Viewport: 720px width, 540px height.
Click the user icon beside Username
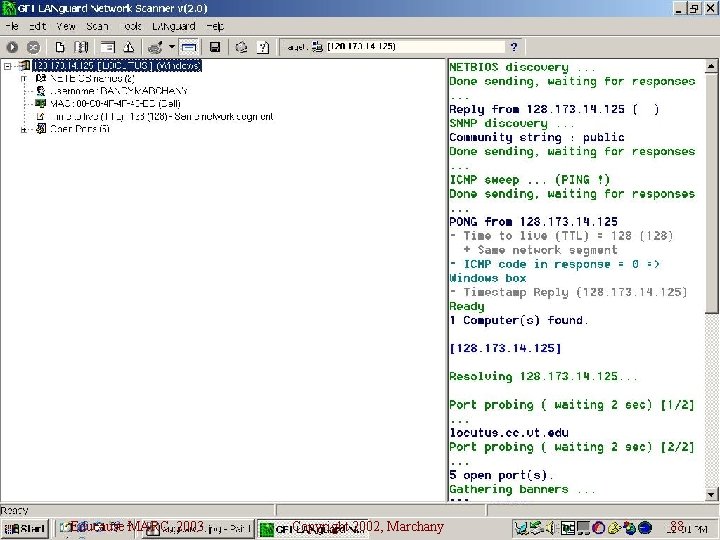point(41,91)
